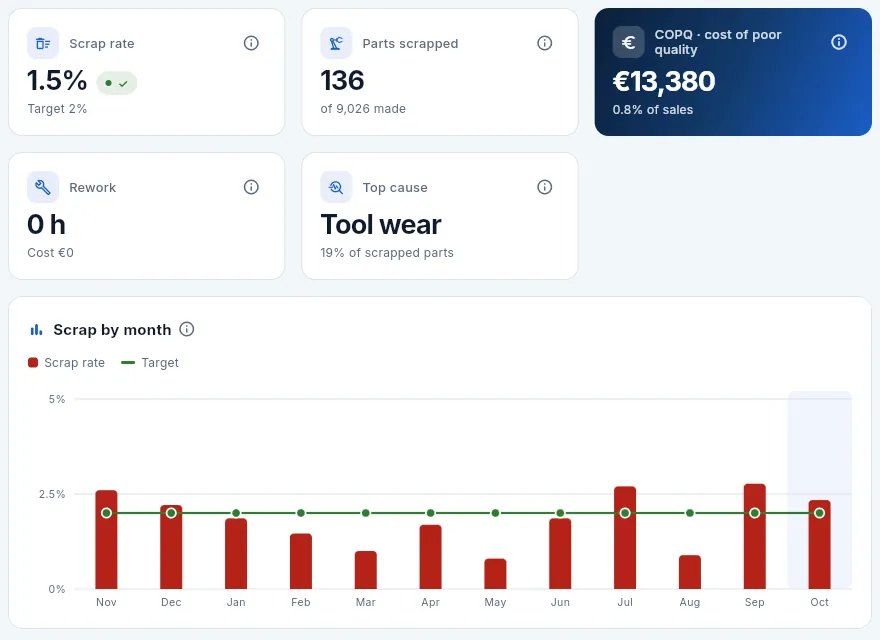880x640 pixels.
Task: Click the 'COPQ · cost of poor quality' title
Action: coord(718,42)
